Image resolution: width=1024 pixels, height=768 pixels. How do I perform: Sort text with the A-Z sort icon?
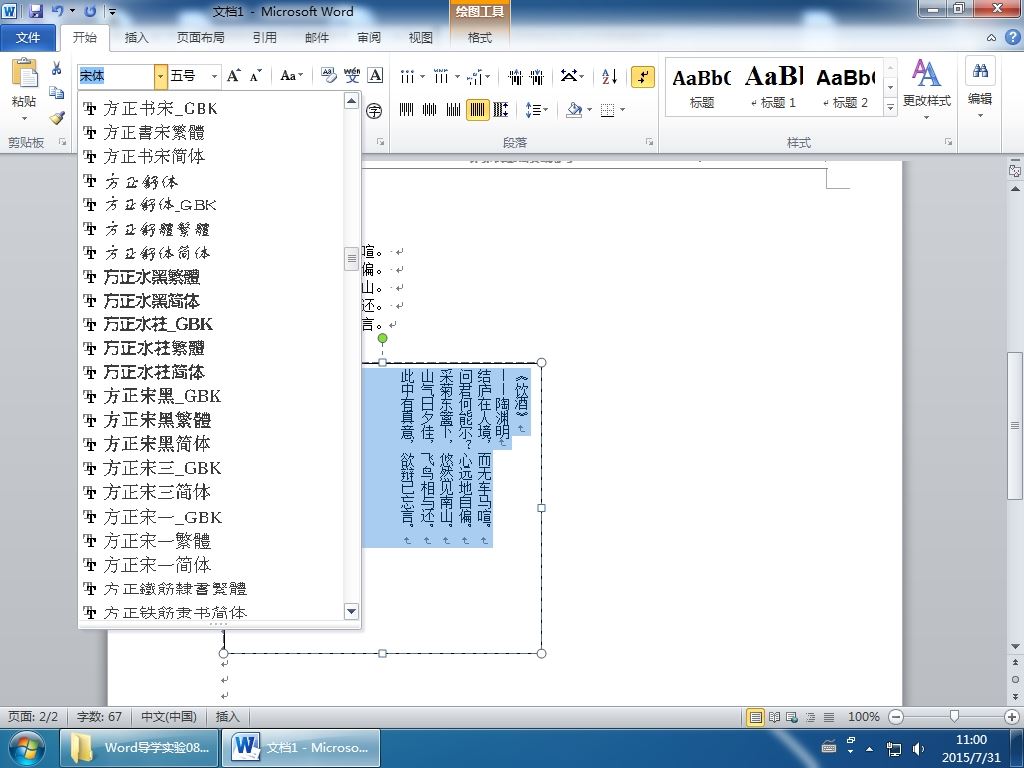tap(609, 77)
